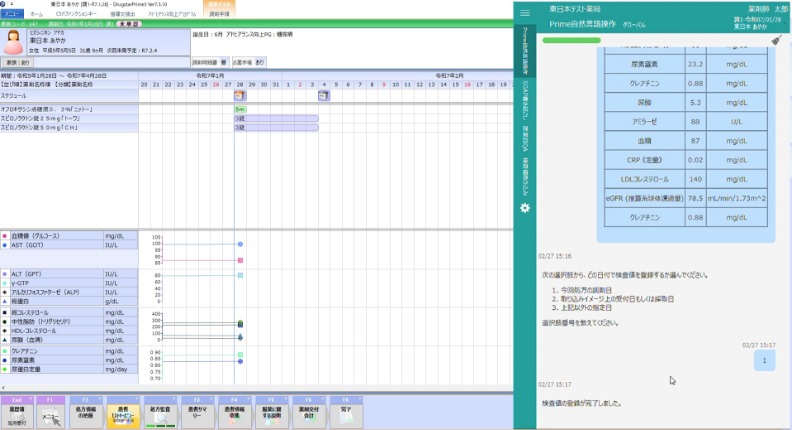Open settings gear in the side panel
This screenshot has height=430, width=792.
click(525, 207)
